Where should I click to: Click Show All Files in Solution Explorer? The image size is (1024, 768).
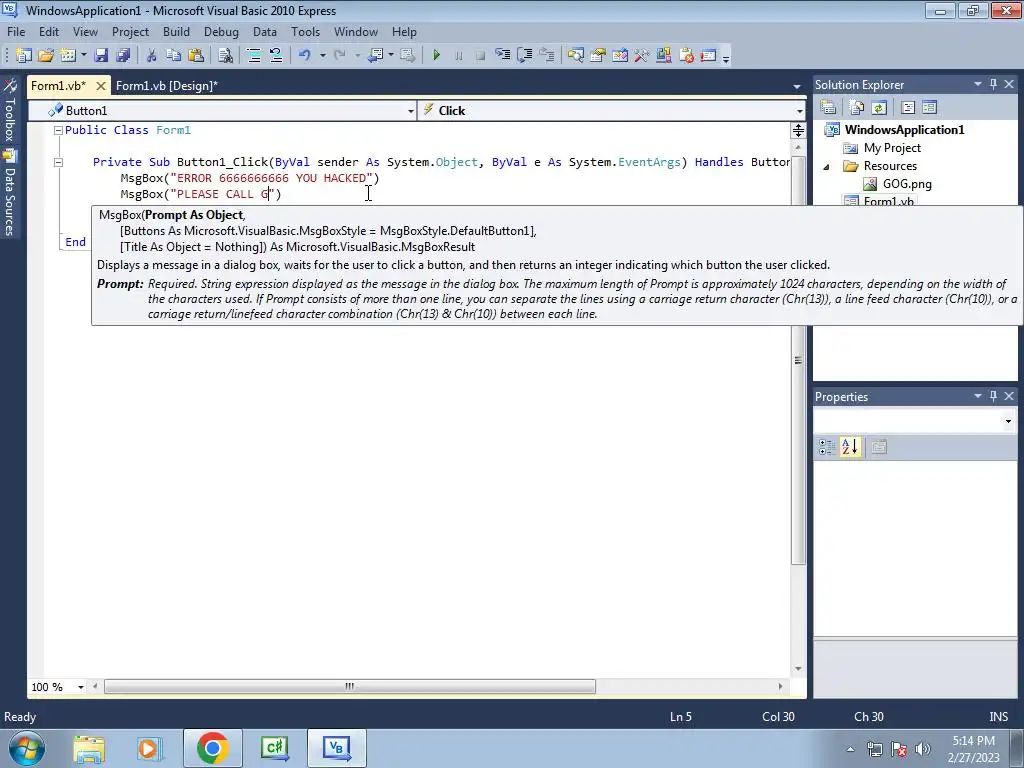tap(856, 108)
